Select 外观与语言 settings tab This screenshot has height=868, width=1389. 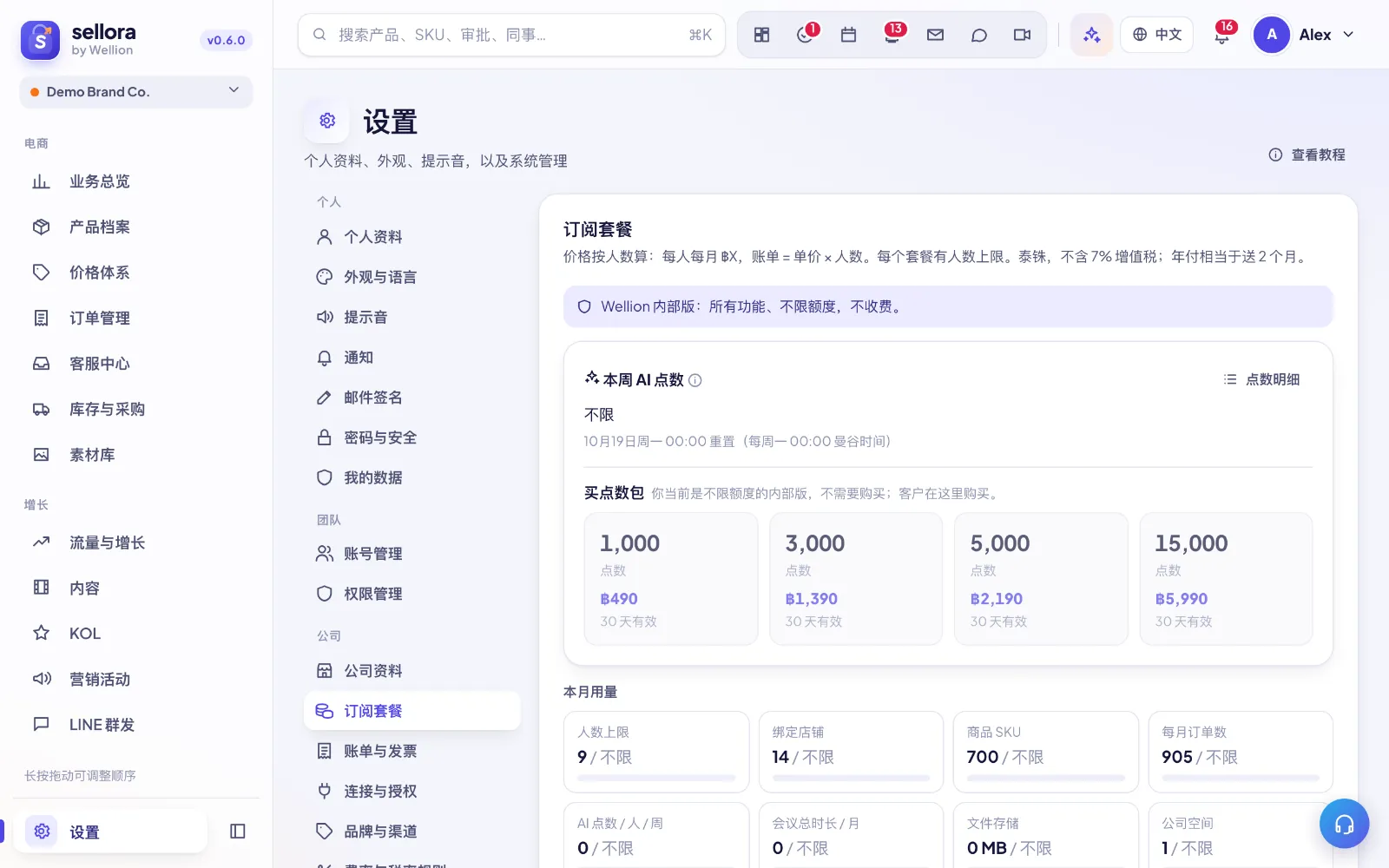click(412, 277)
